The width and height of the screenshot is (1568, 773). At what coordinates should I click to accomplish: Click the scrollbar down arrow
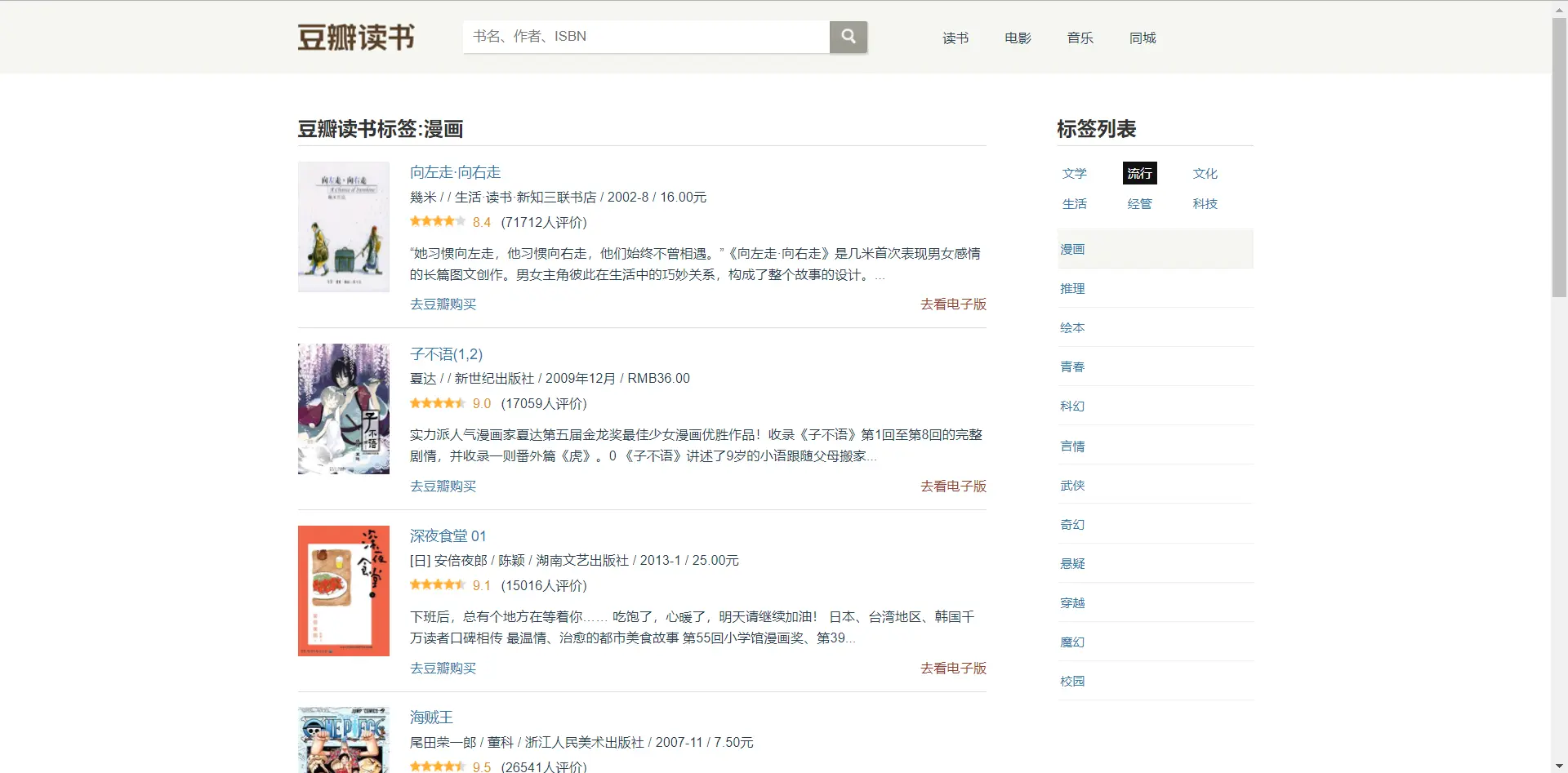tap(1560, 766)
